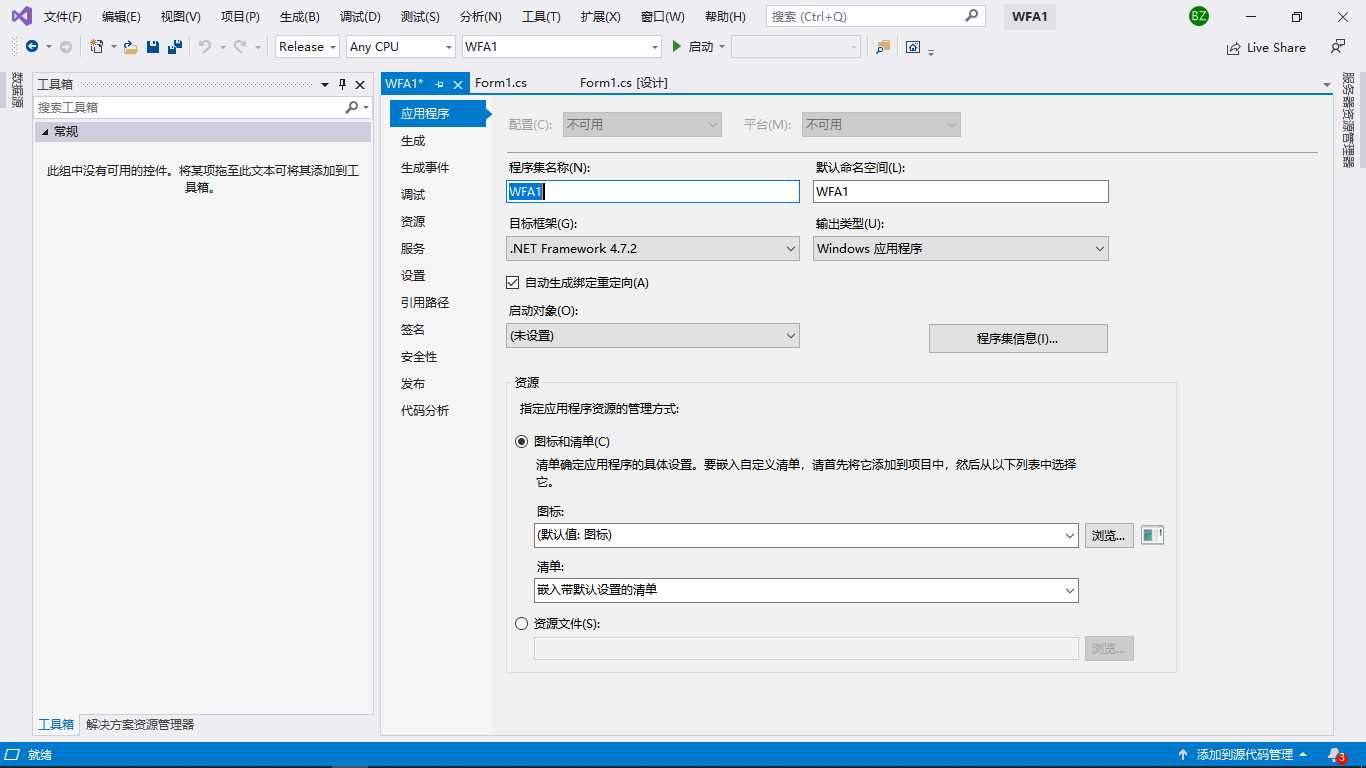Open the 调试(D) menu
Screen dimensions: 1366x768
[x=360, y=17]
